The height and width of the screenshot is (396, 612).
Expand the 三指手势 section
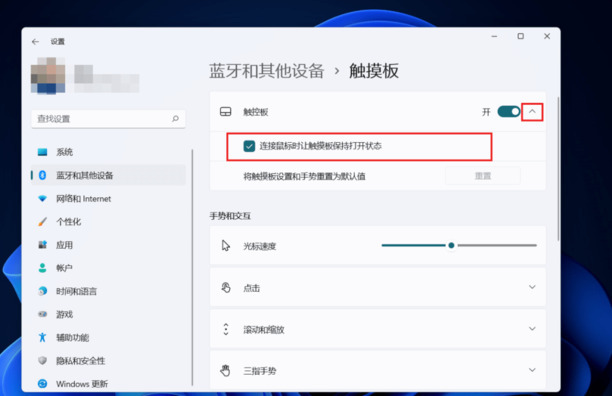click(x=377, y=370)
